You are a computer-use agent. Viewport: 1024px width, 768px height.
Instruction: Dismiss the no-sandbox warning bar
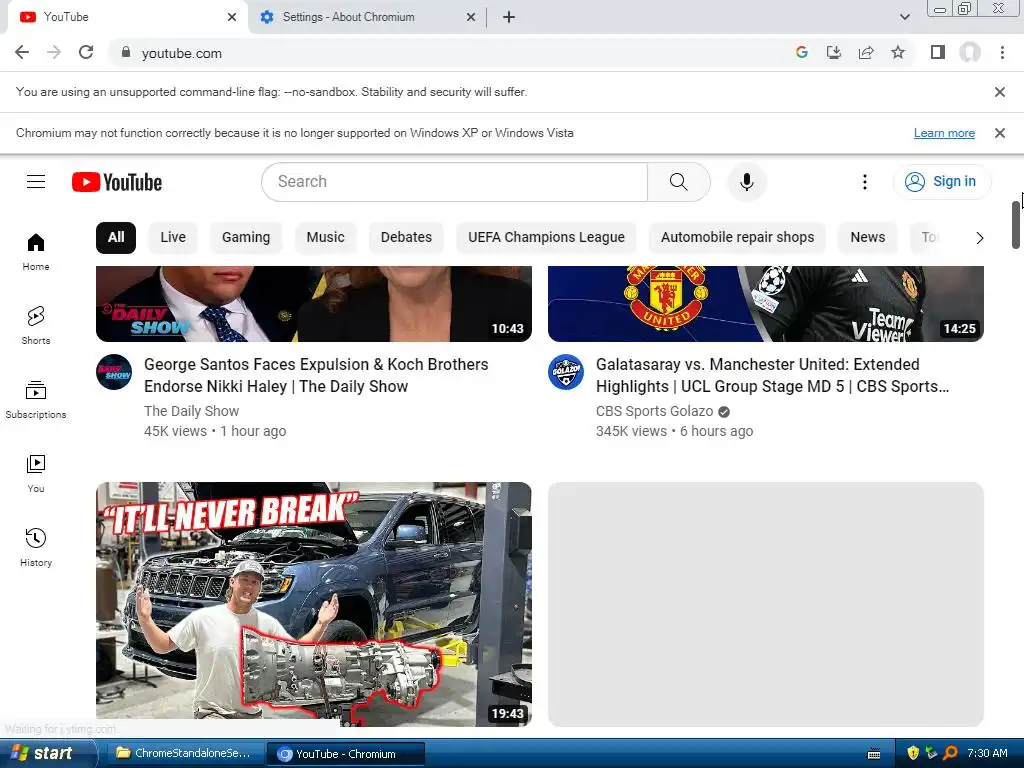tap(1000, 92)
